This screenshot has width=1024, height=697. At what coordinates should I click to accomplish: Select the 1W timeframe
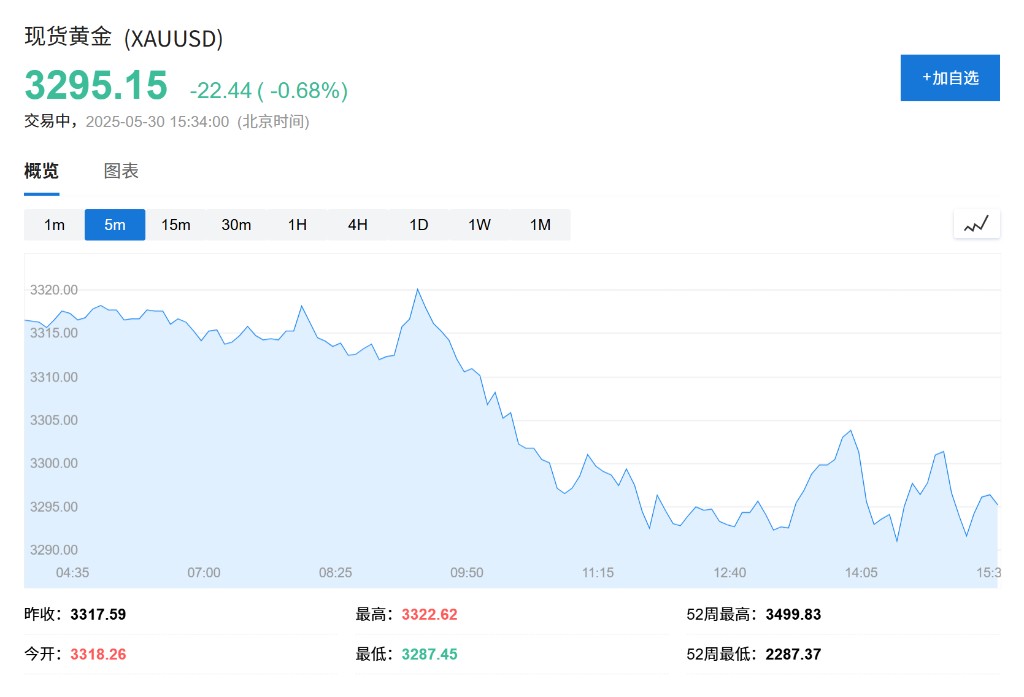479,225
